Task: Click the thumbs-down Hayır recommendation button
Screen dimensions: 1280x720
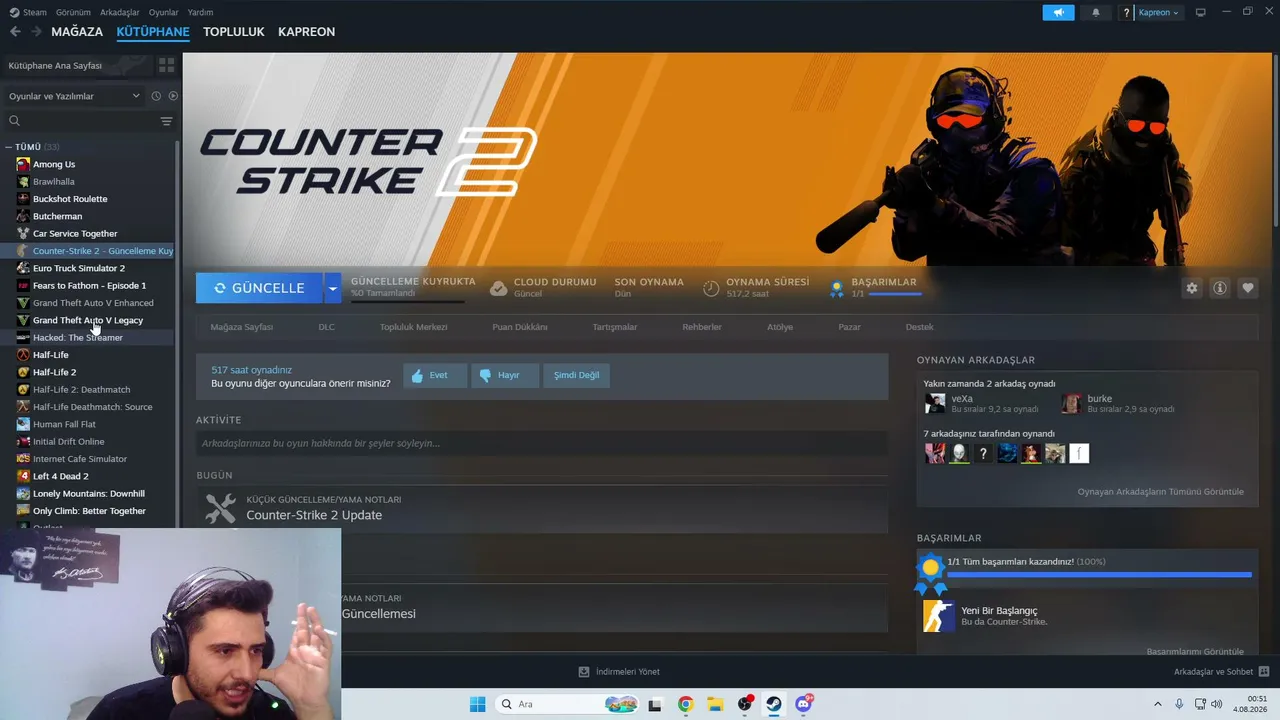Action: (x=505, y=375)
